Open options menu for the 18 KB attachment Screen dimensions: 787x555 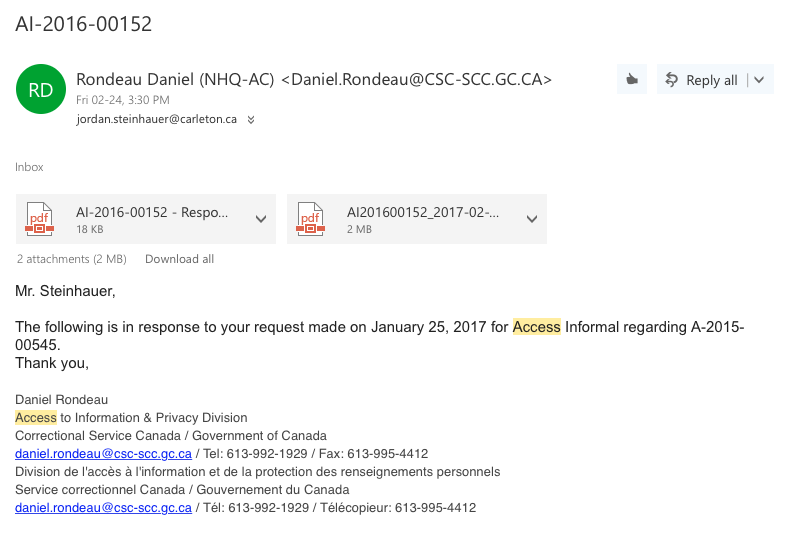point(260,219)
